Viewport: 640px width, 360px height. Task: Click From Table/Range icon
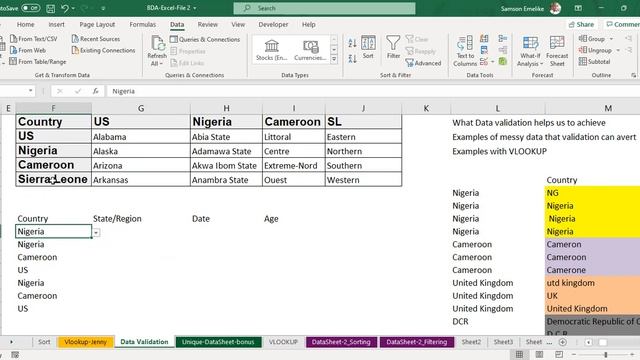tap(13, 62)
